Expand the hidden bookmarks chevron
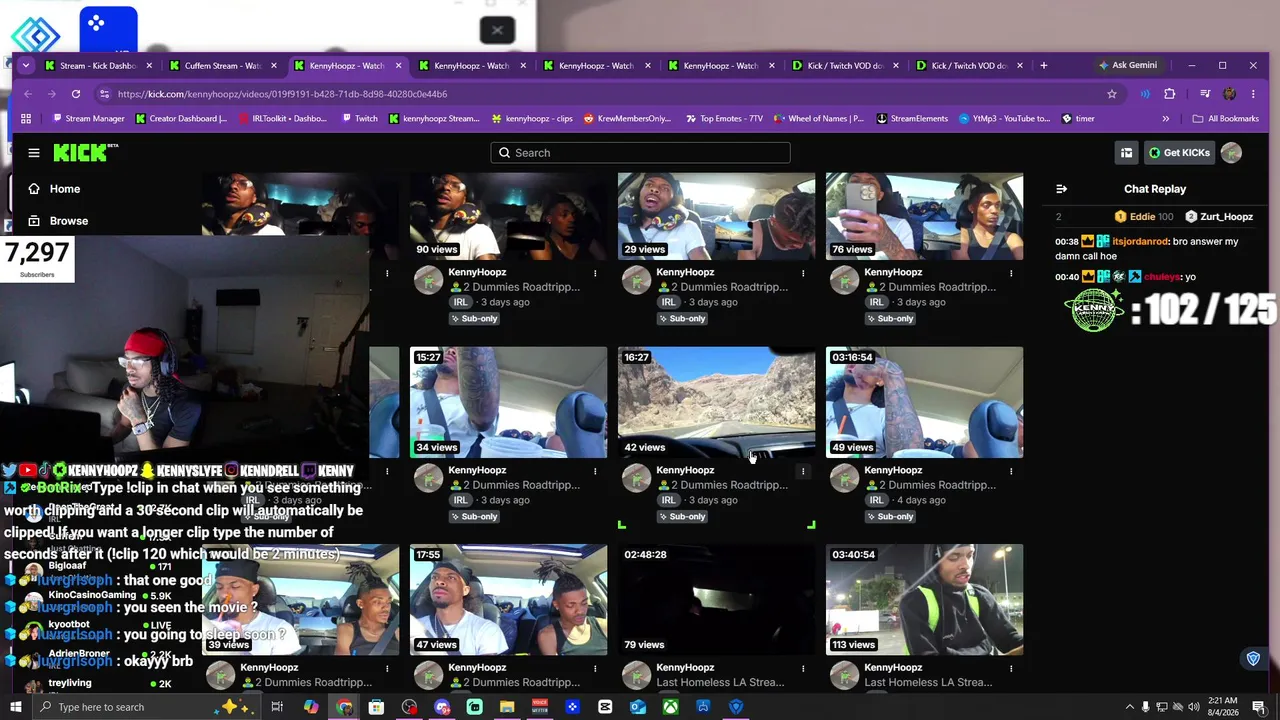 (1165, 118)
